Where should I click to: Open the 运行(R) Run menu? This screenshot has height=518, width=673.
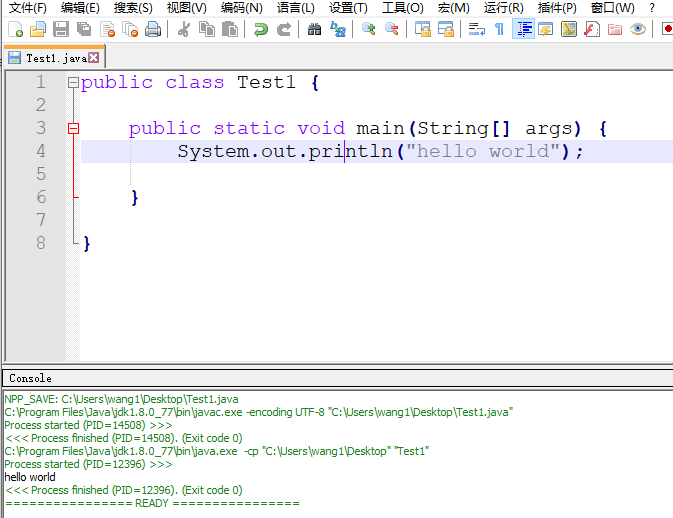point(503,8)
